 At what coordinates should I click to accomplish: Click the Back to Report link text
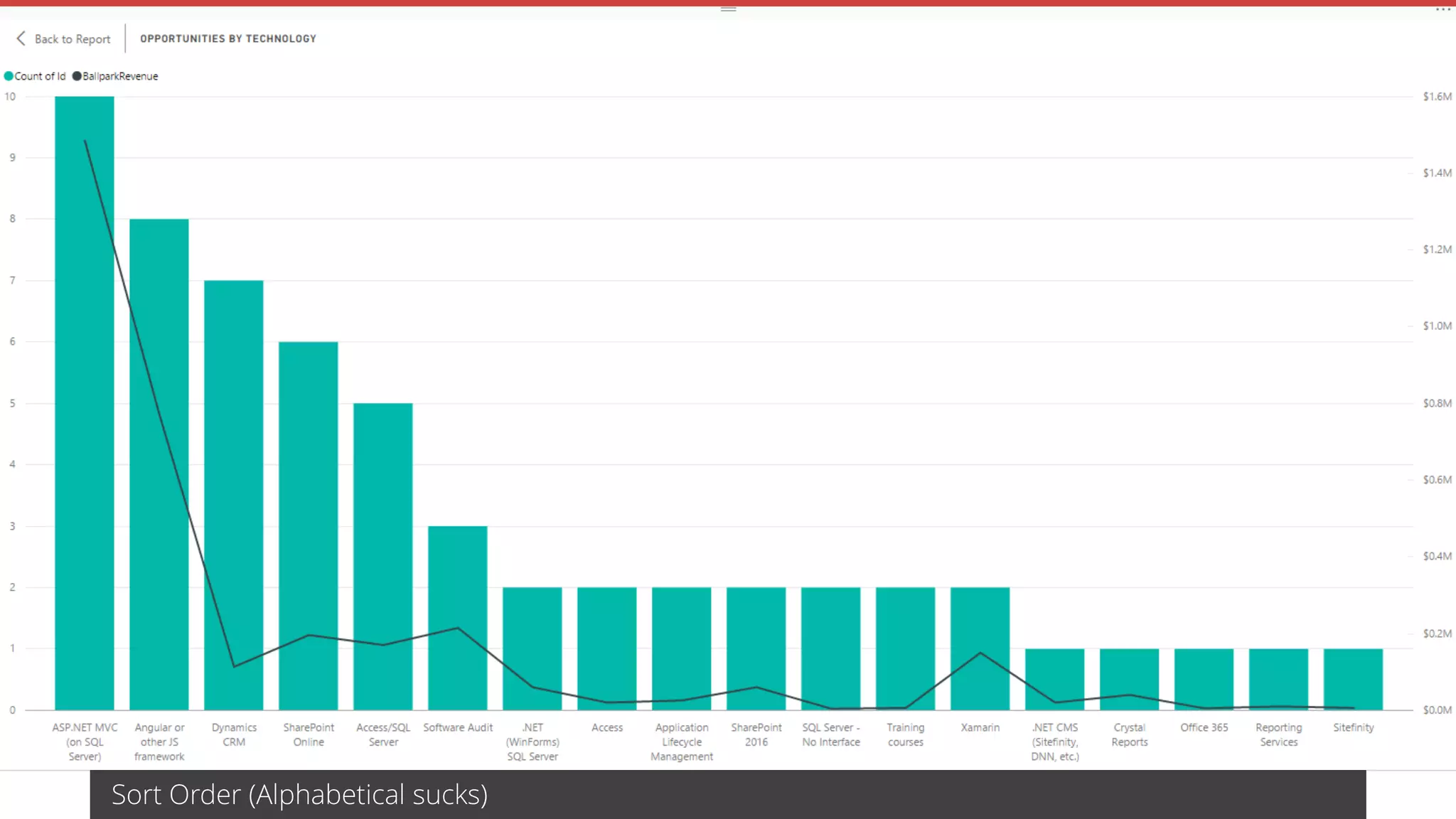[x=73, y=39]
